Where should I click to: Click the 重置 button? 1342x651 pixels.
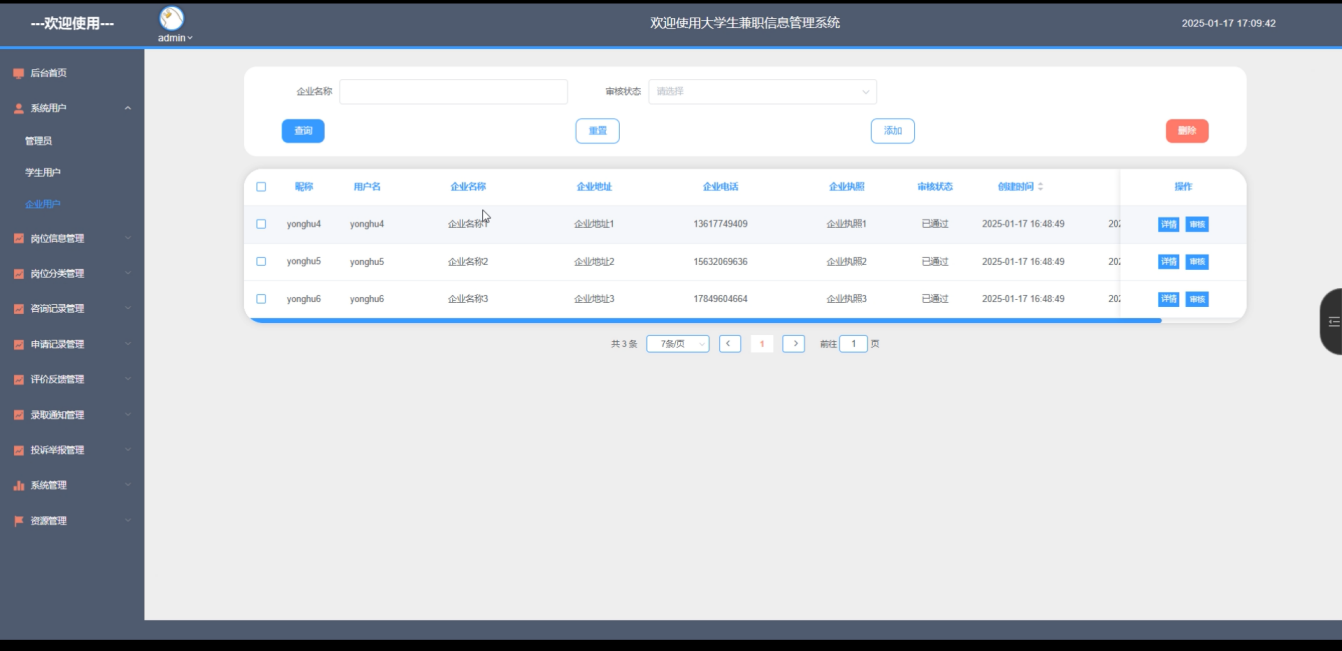point(597,131)
